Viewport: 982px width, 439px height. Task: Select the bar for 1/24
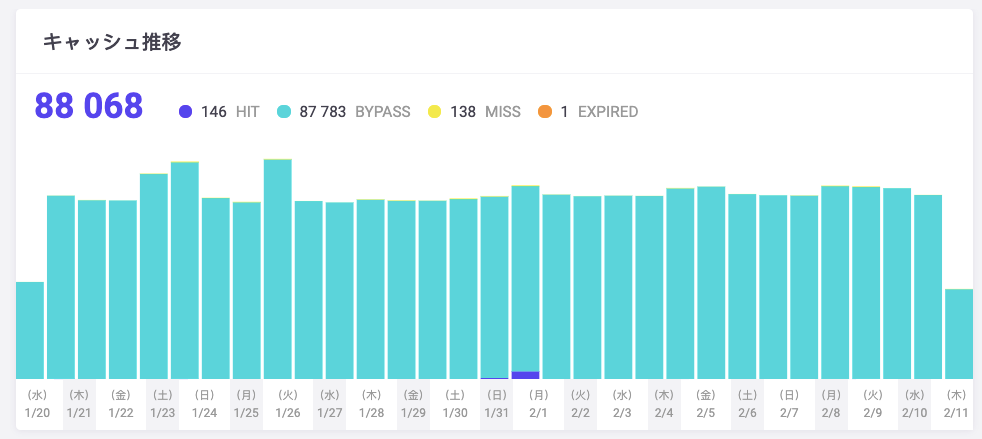(216, 290)
